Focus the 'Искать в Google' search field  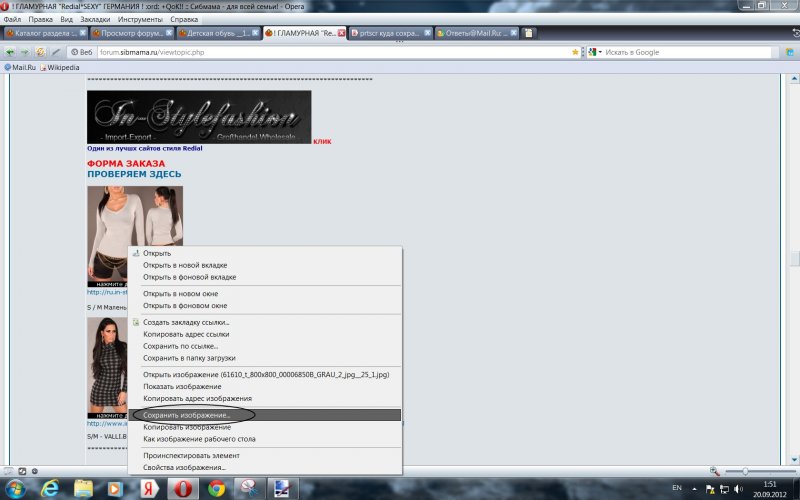point(687,52)
